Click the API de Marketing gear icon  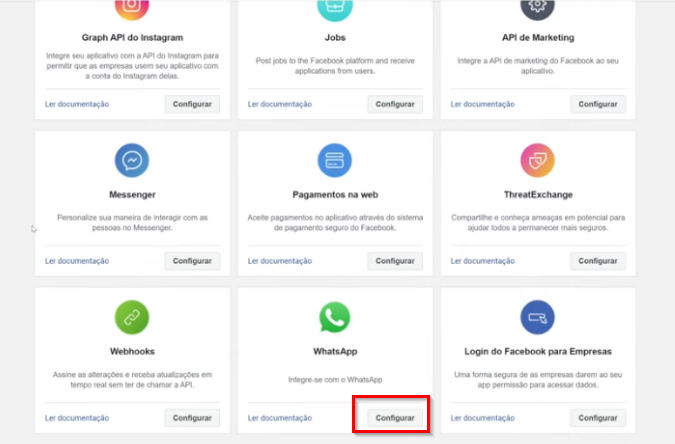[538, 6]
